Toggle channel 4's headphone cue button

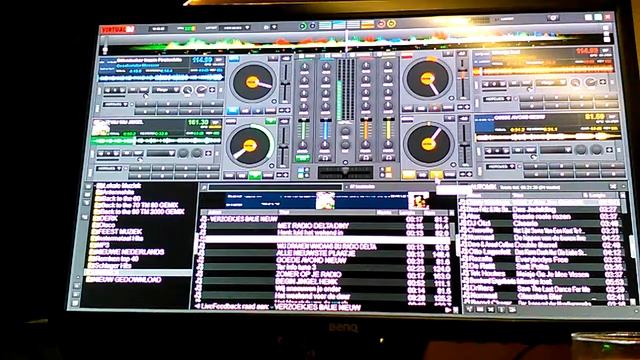[388, 157]
